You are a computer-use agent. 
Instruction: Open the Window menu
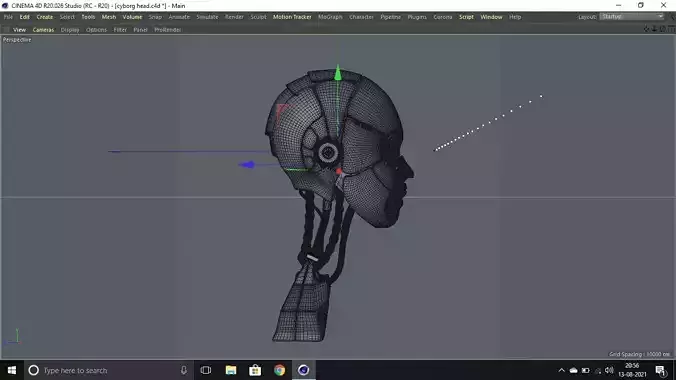[x=491, y=17]
